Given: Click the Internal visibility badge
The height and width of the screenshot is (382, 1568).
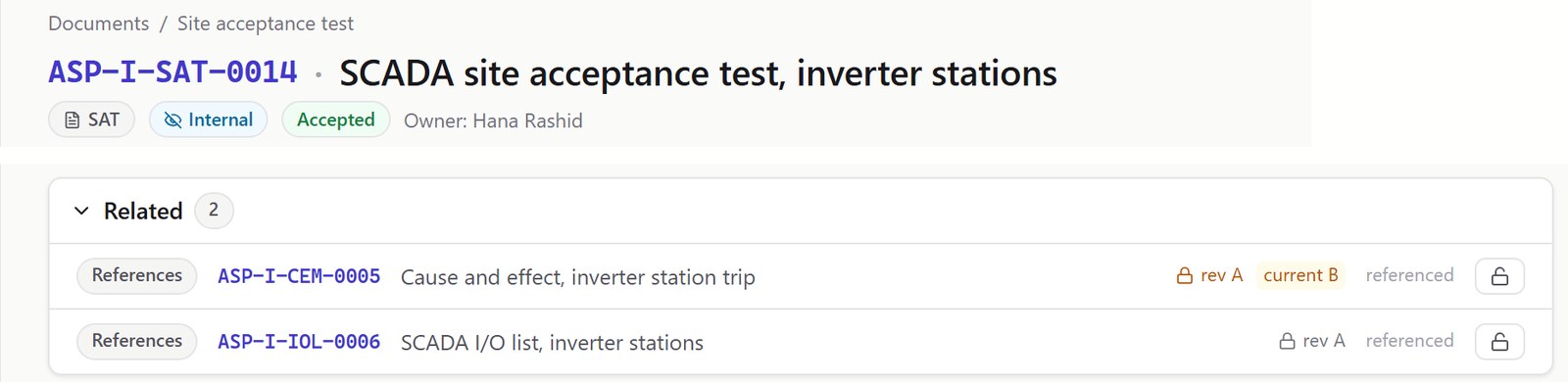Looking at the screenshot, I should point(208,119).
